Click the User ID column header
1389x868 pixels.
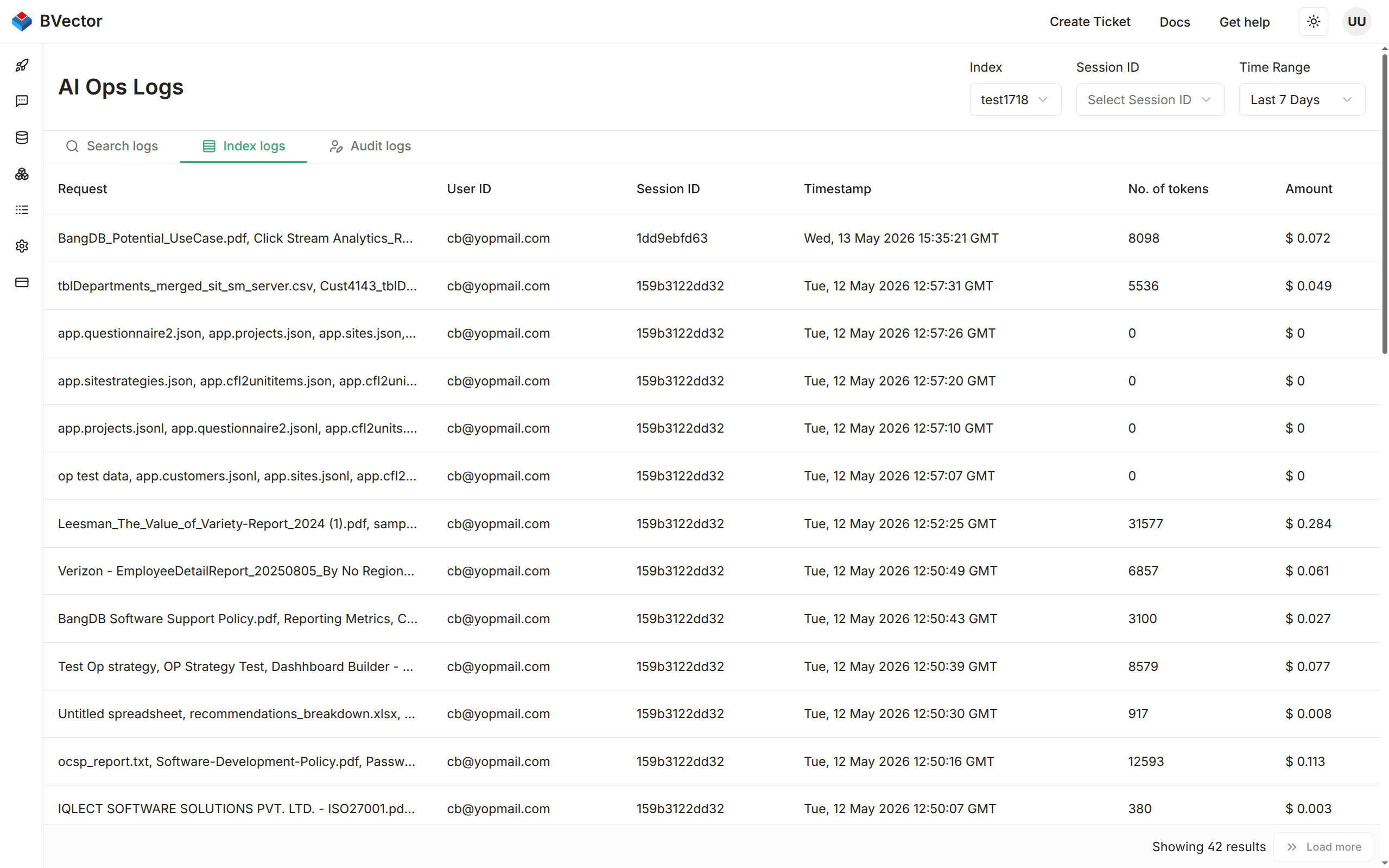469,189
